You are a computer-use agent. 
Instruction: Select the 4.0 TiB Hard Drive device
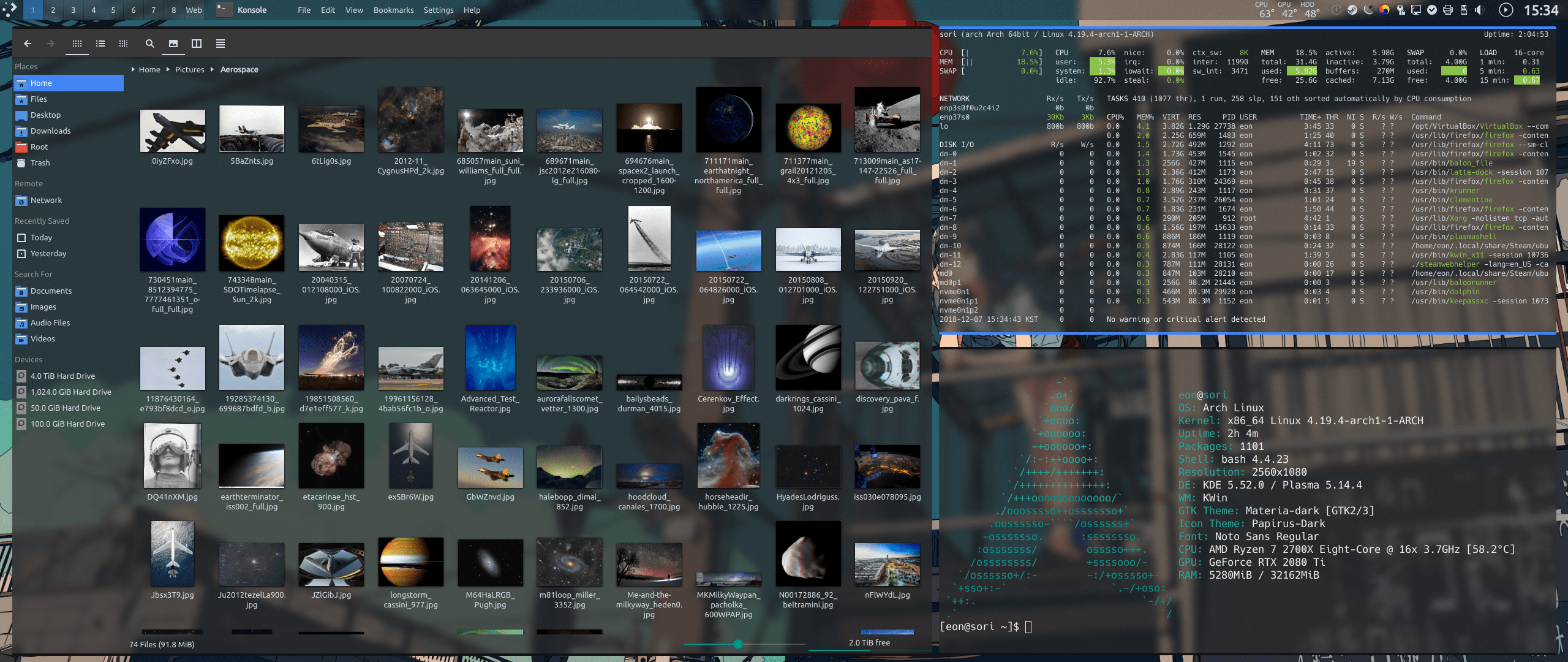(x=62, y=376)
